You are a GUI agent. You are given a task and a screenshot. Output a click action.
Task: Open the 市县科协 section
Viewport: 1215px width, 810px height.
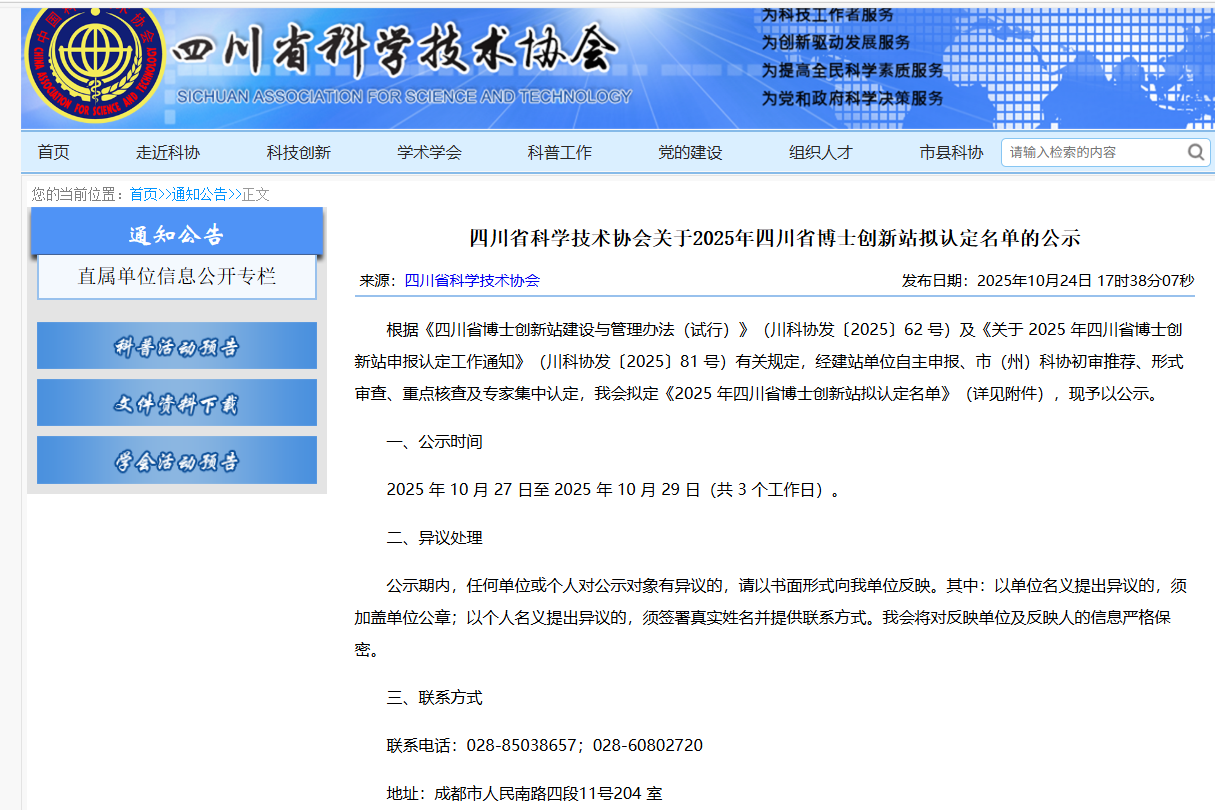[950, 152]
